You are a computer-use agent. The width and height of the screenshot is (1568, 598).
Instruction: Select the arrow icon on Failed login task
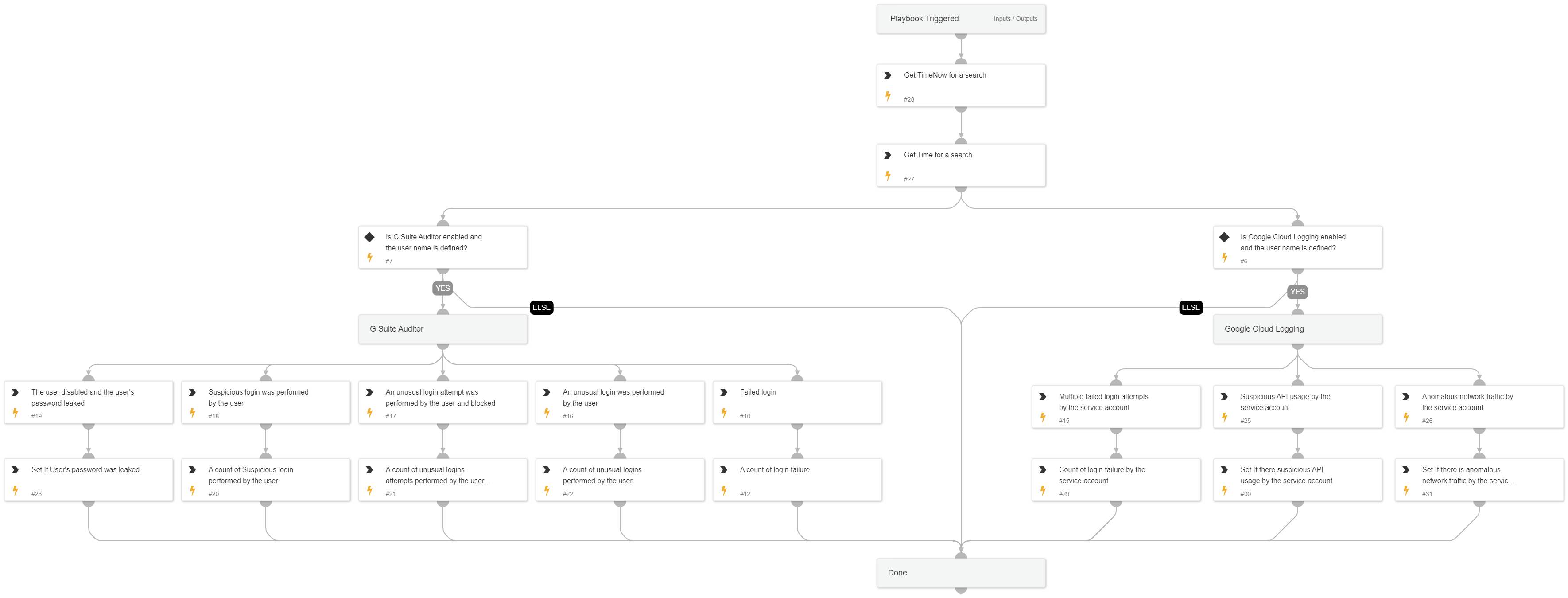(x=724, y=393)
